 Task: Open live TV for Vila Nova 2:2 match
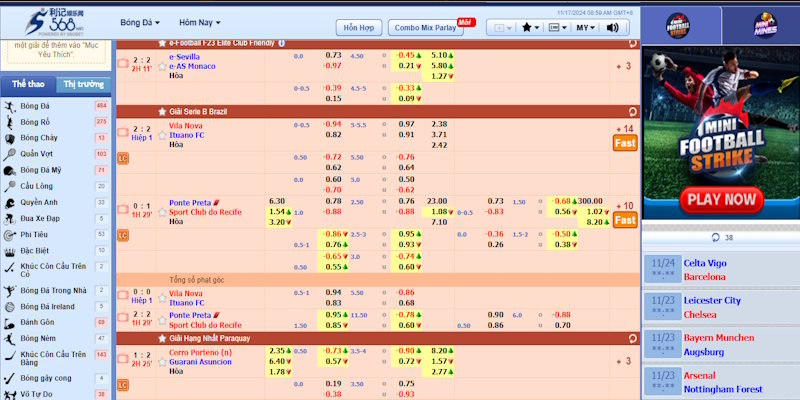point(122,133)
